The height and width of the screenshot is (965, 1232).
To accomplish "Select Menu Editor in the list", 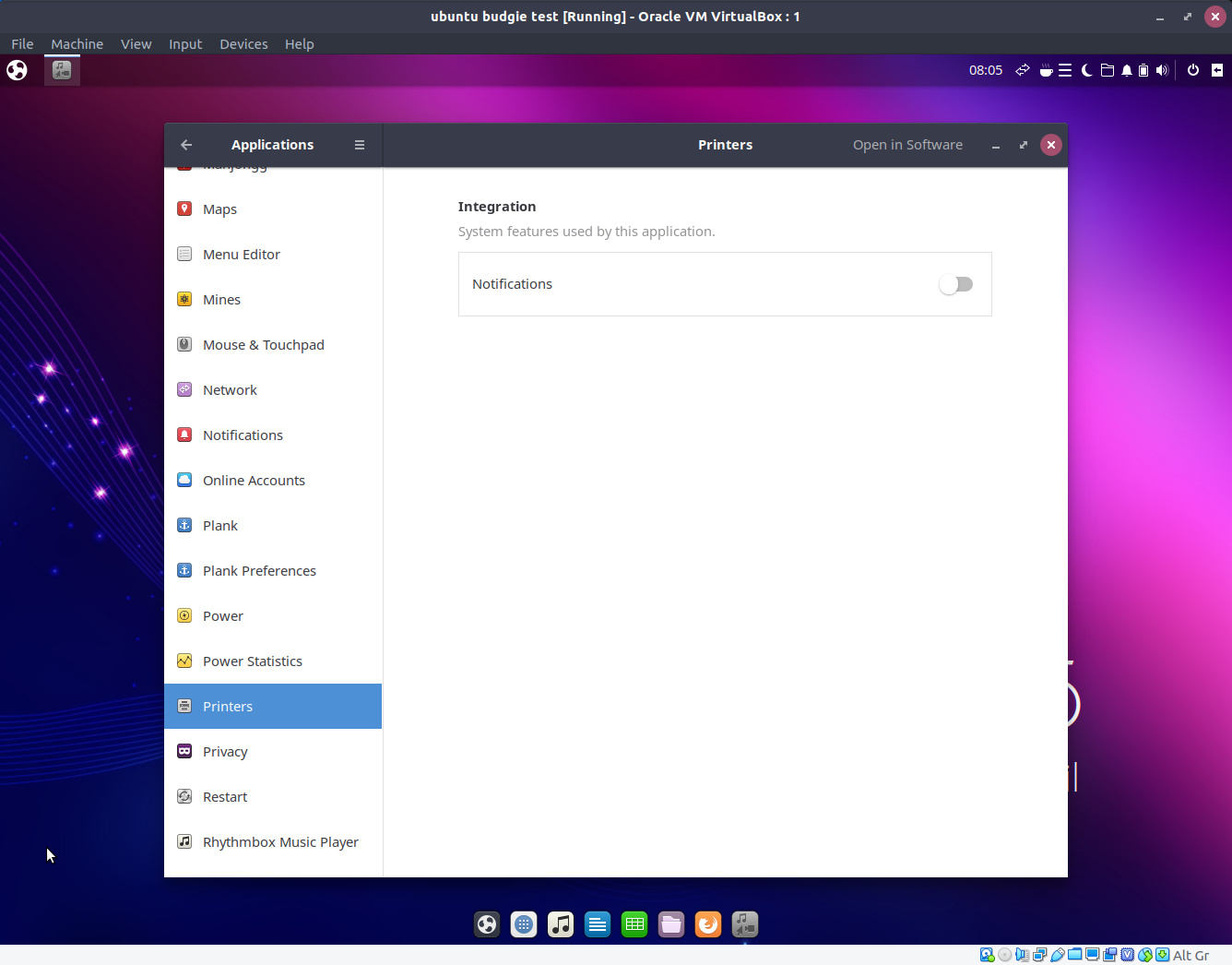I will tap(273, 255).
